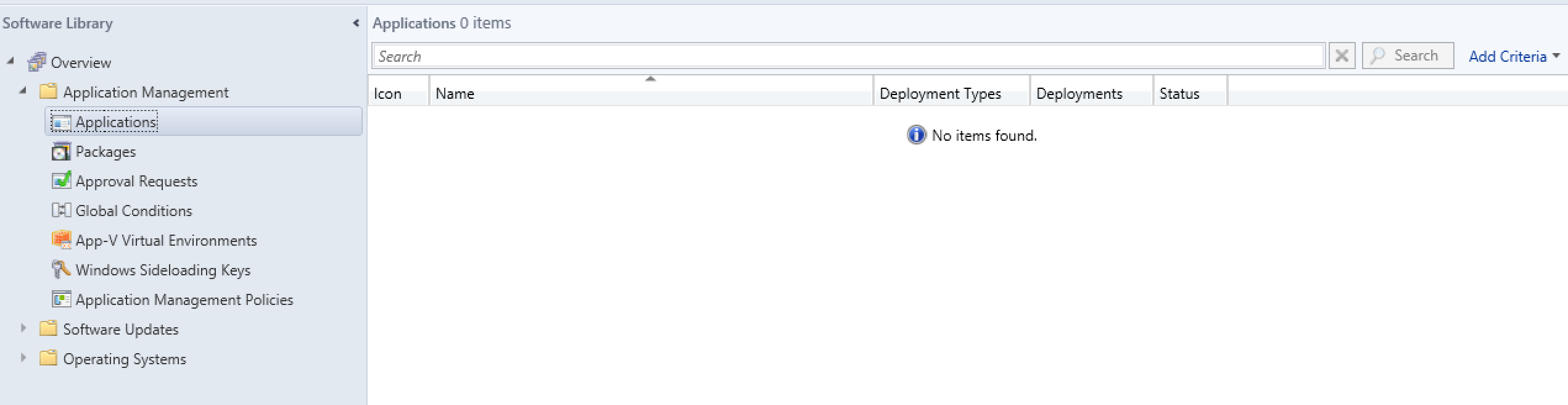This screenshot has width=1568, height=405.
Task: Collapse the Application Management folder
Action: [x=23, y=91]
